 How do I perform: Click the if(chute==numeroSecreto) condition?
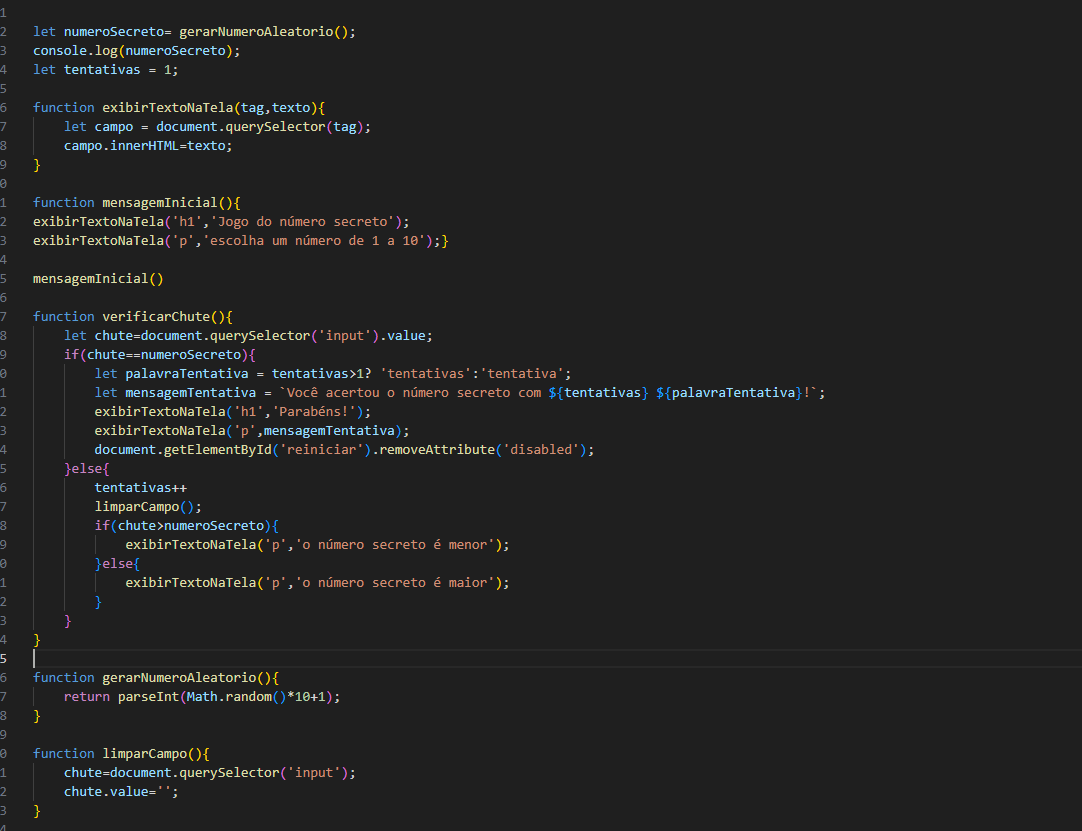[x=159, y=355]
